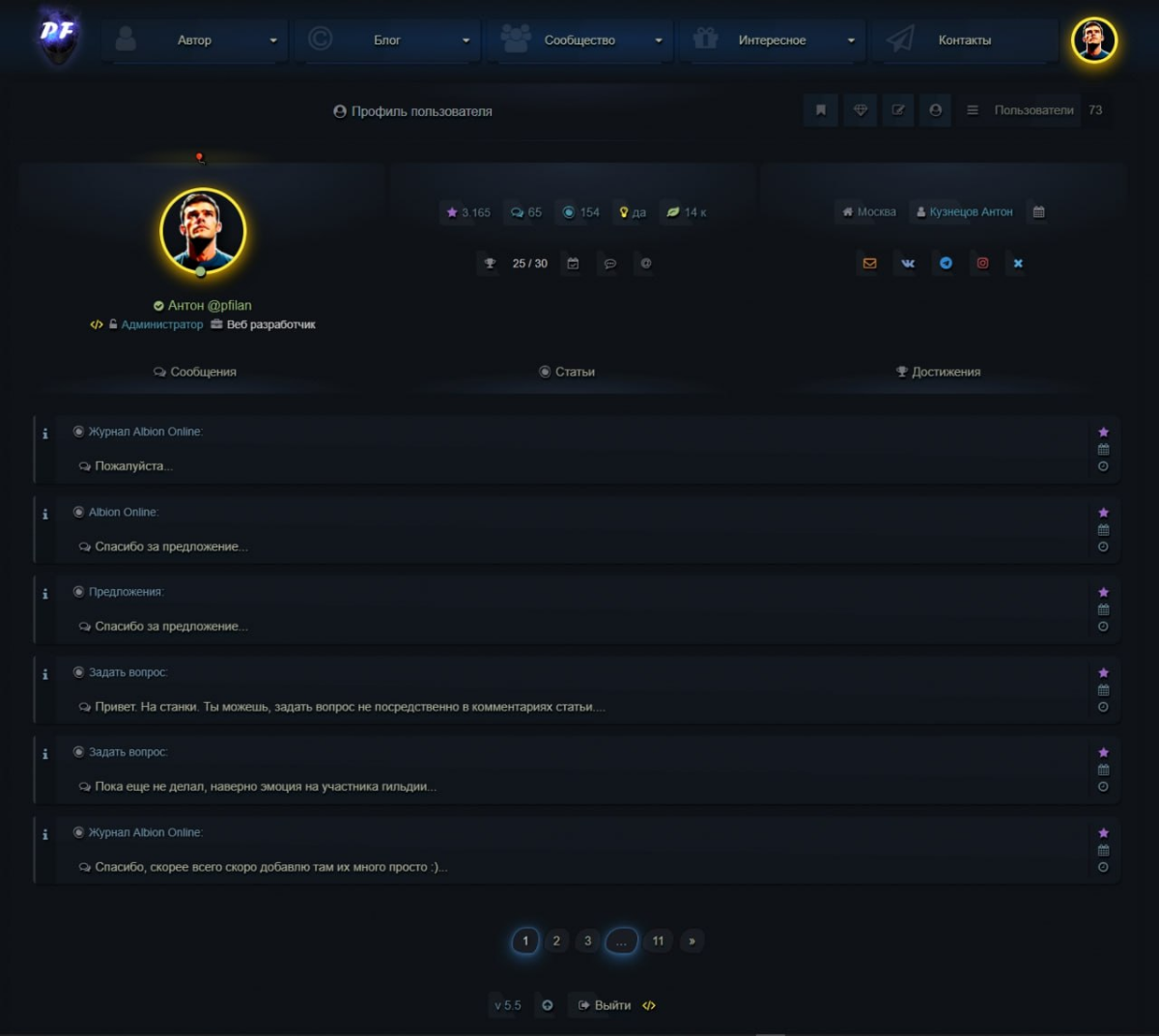
Task: Click the code icon left of Администратор
Action: [x=97, y=324]
